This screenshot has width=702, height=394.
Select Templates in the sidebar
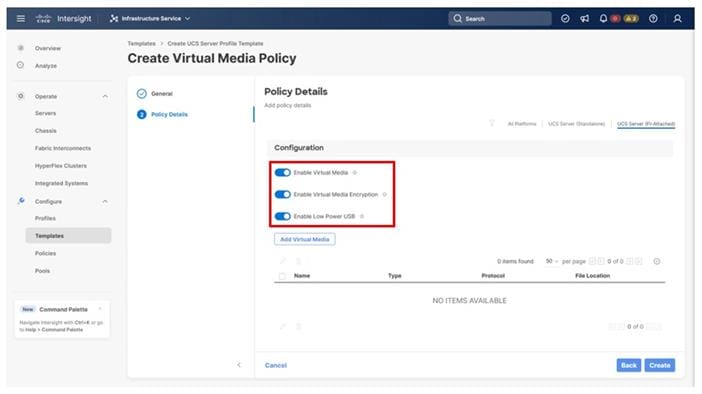pyautogui.click(x=68, y=236)
